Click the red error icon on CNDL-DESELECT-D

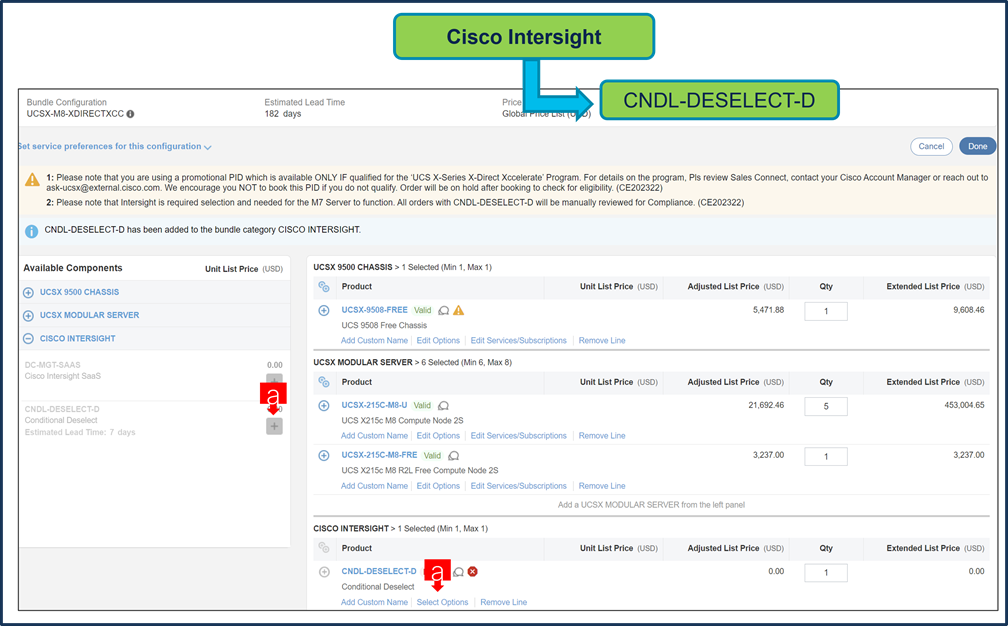click(x=472, y=571)
